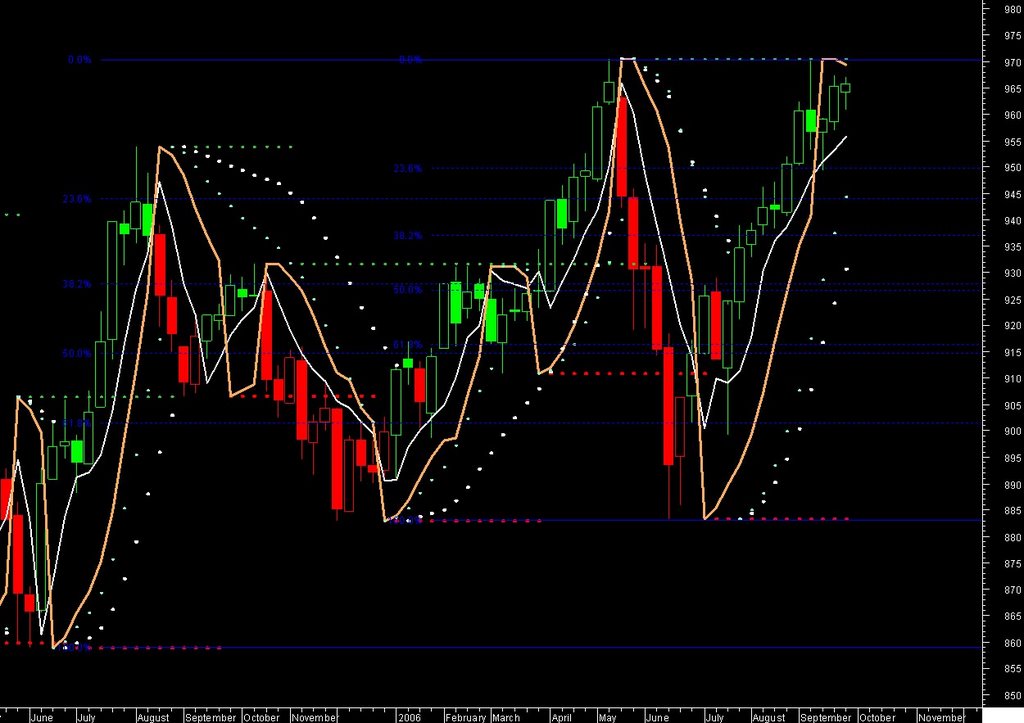This screenshot has width=1024, height=723.
Task: Click the 0.0% Fibonacci label above 2006
Action: (x=411, y=59)
